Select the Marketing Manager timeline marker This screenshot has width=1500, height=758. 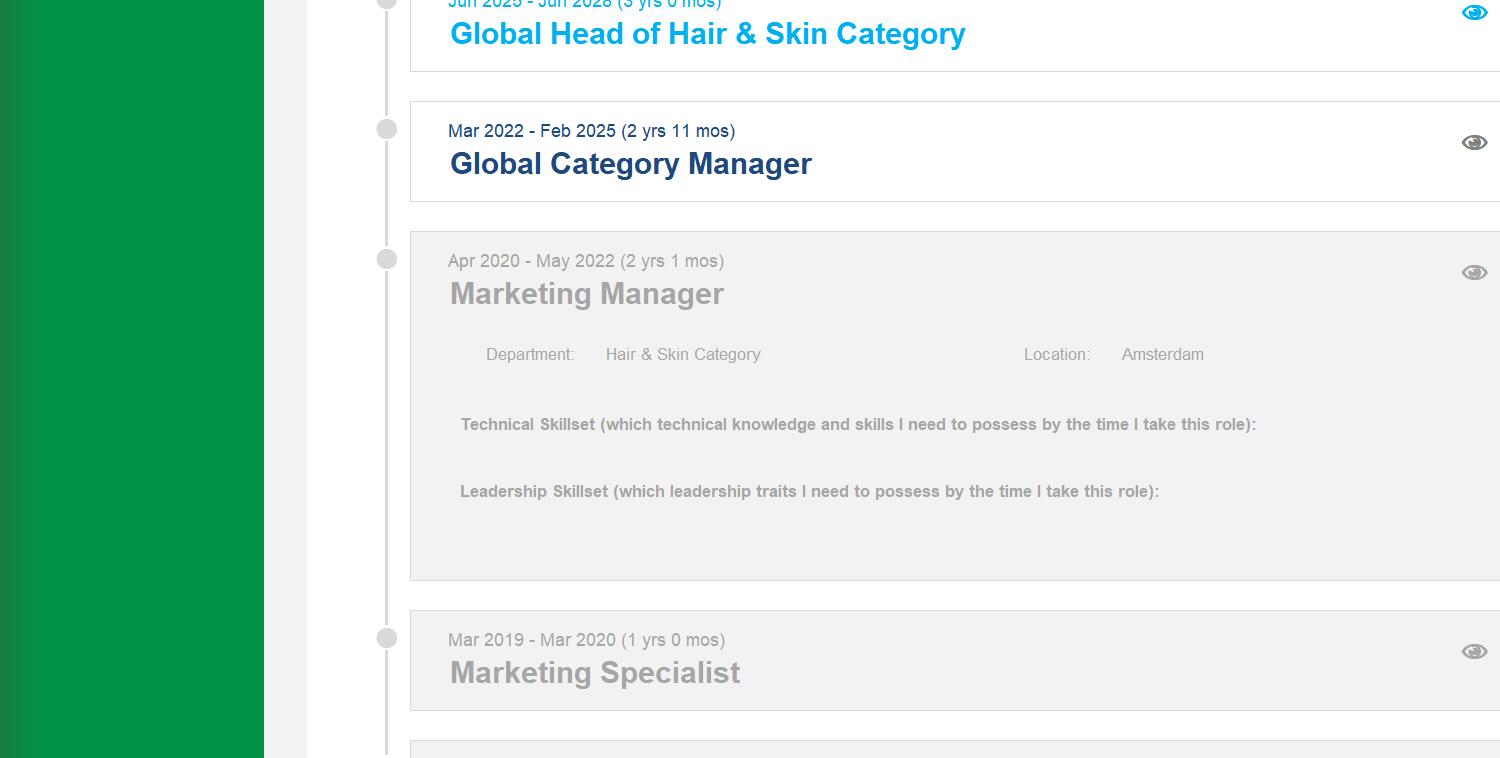(387, 259)
